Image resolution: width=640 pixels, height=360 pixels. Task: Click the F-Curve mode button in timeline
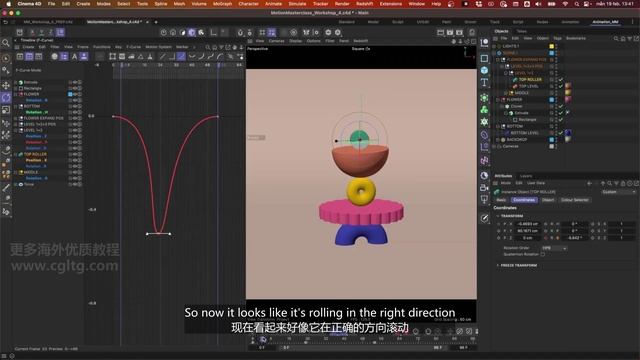click(x=29, y=56)
